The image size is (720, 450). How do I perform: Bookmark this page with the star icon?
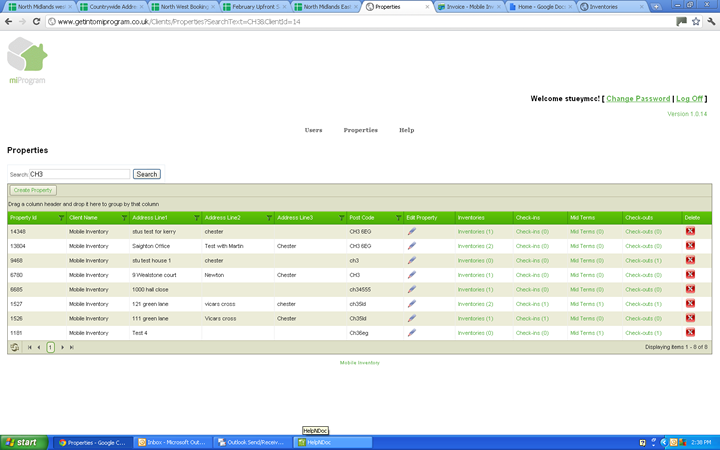coord(696,21)
